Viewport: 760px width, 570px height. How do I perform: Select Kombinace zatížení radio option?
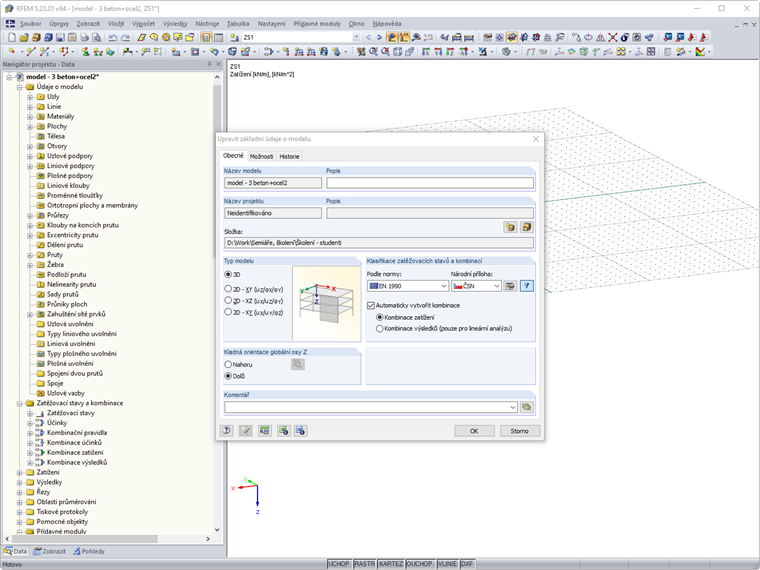[380, 317]
